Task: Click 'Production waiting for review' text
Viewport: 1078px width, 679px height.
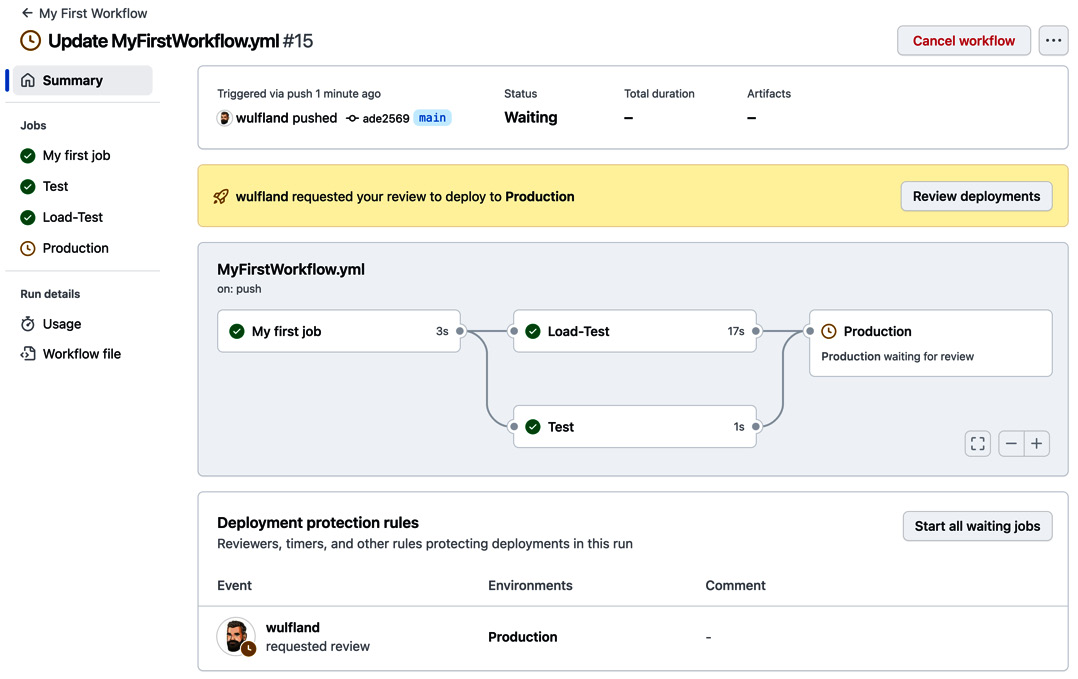Action: pos(897,357)
